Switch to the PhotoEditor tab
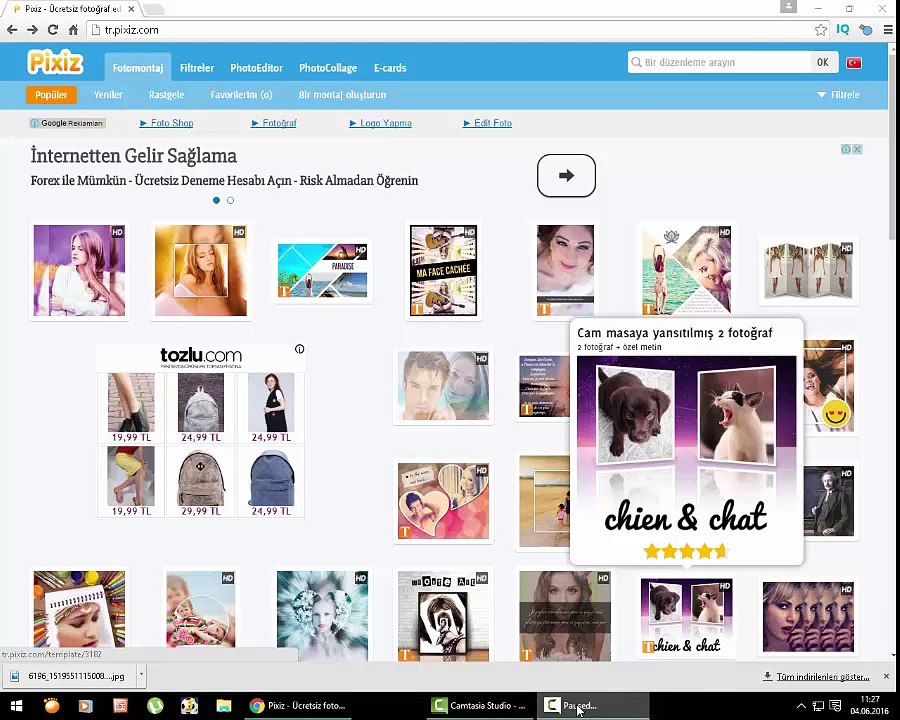Viewport: 900px width, 720px height. click(257, 68)
